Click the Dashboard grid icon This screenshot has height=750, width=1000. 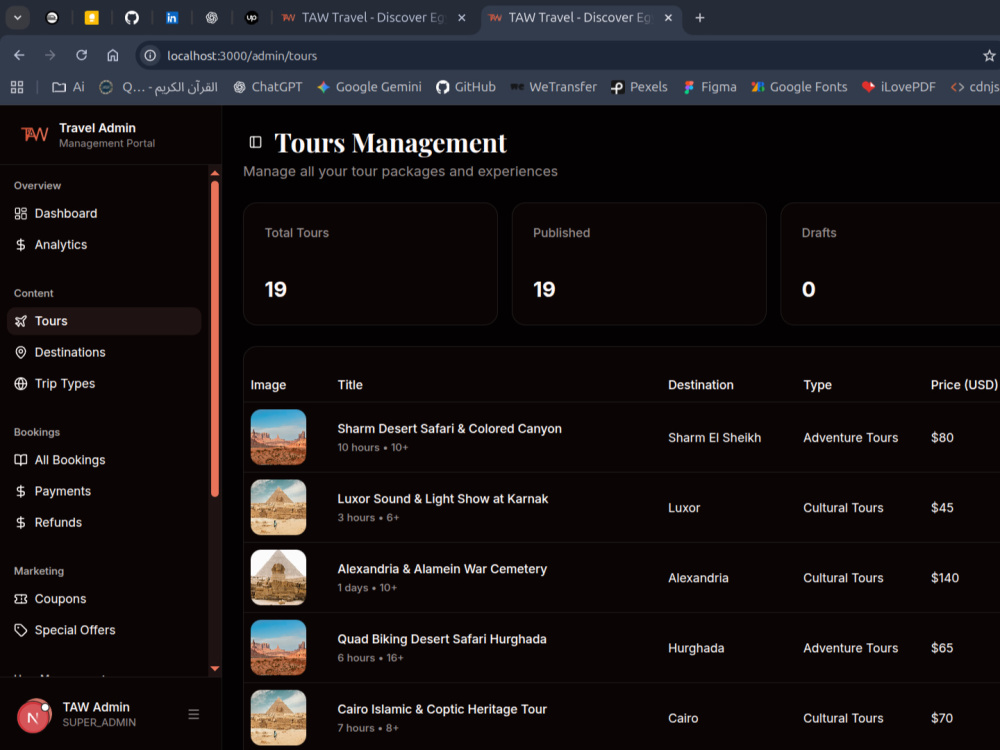pos(20,214)
